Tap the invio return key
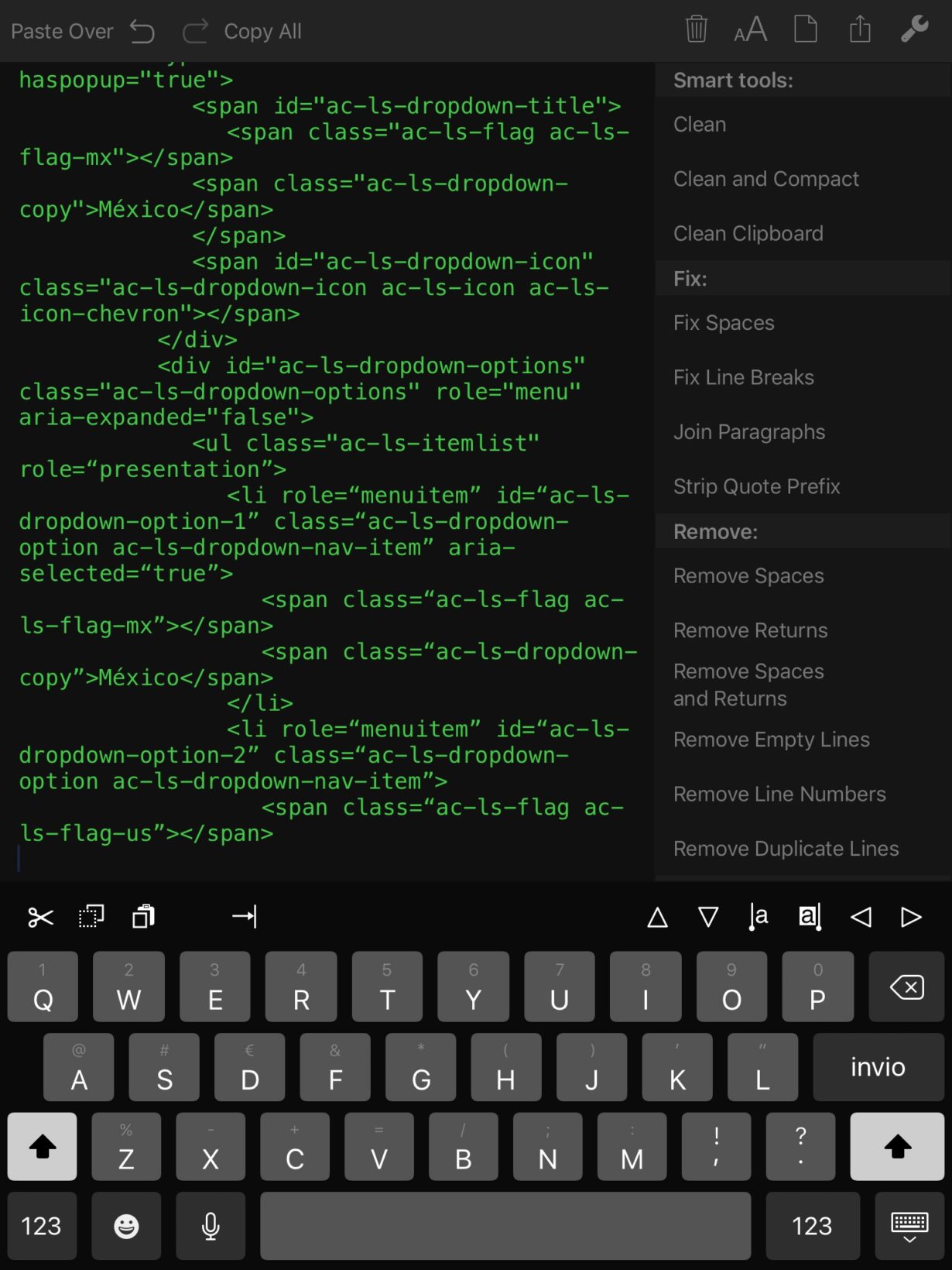 [x=878, y=1066]
